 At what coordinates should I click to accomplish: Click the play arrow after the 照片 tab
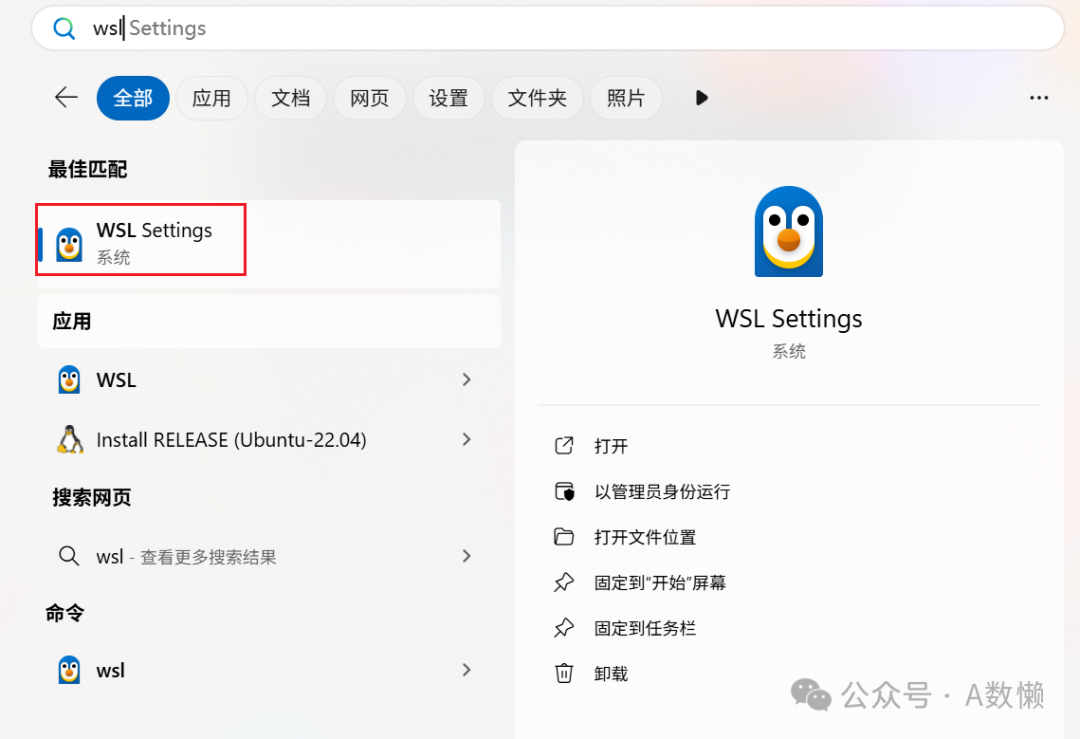(x=701, y=97)
